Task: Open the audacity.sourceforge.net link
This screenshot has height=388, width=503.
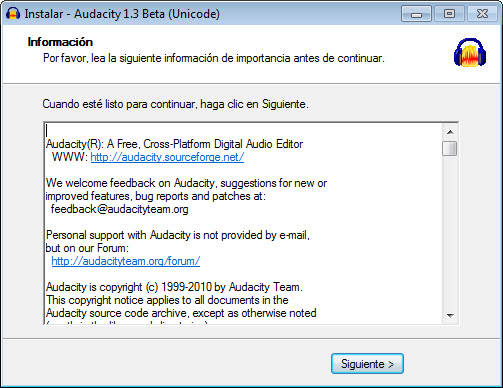Action: [x=167, y=157]
